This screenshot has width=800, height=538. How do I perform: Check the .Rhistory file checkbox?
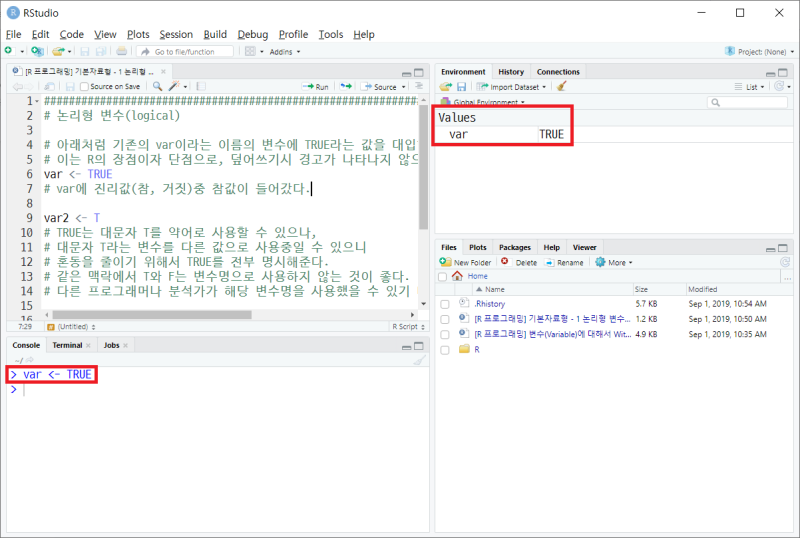coord(445,304)
